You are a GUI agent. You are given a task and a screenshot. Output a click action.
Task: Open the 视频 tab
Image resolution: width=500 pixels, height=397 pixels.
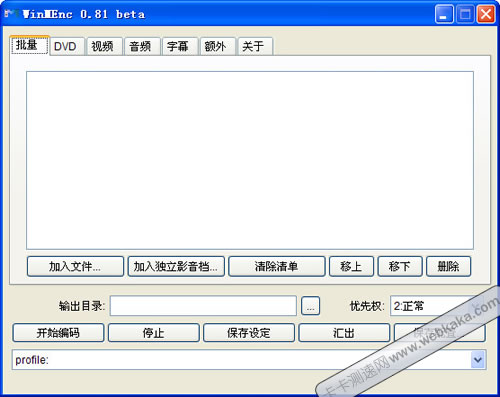[103, 46]
